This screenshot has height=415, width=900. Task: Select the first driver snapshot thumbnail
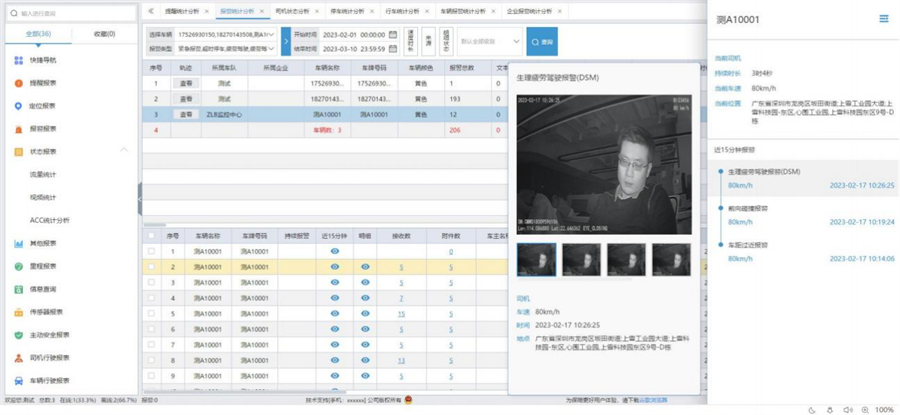coord(536,260)
